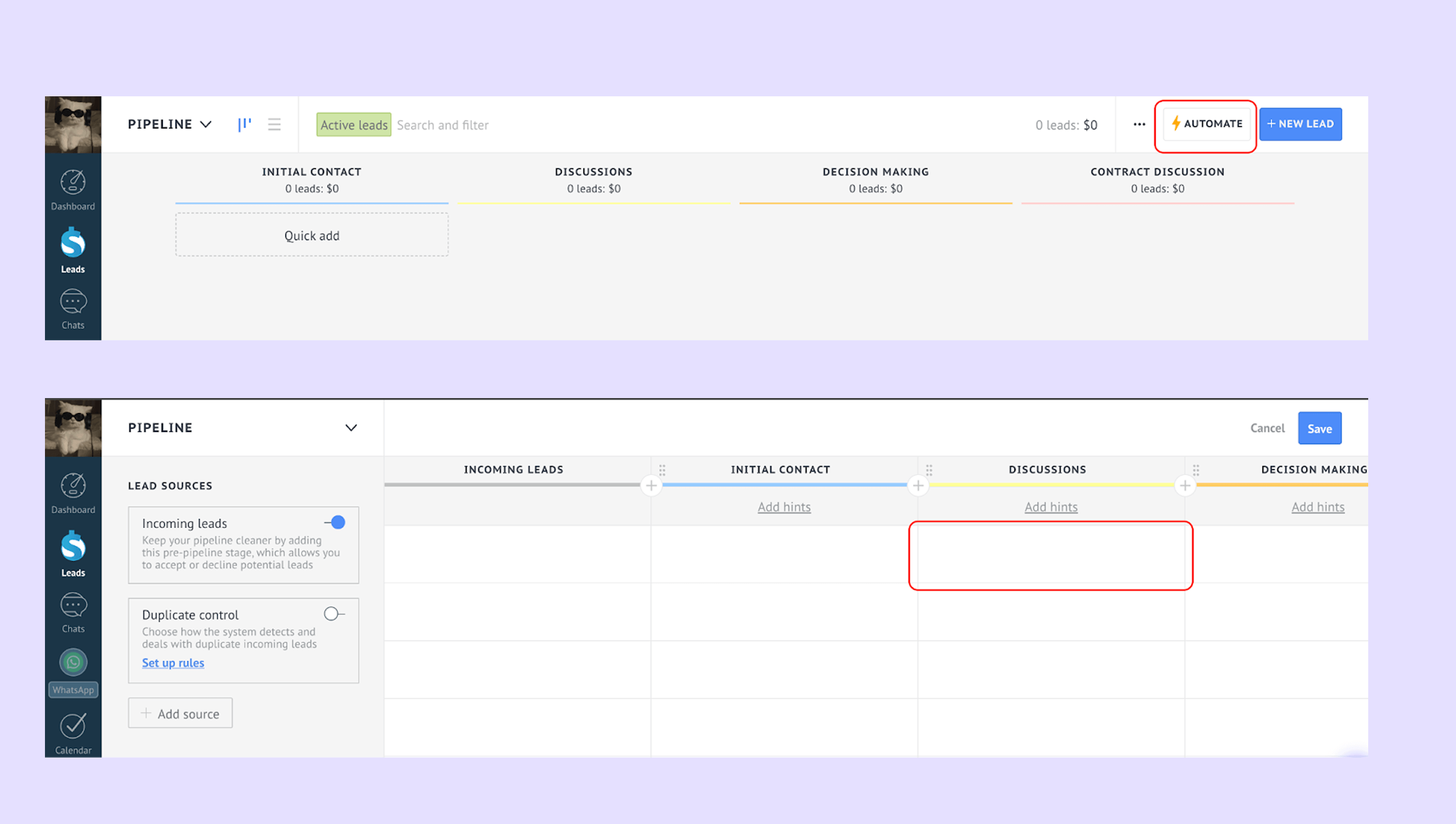
Task: Open the Set up rules link
Action: pos(173,663)
